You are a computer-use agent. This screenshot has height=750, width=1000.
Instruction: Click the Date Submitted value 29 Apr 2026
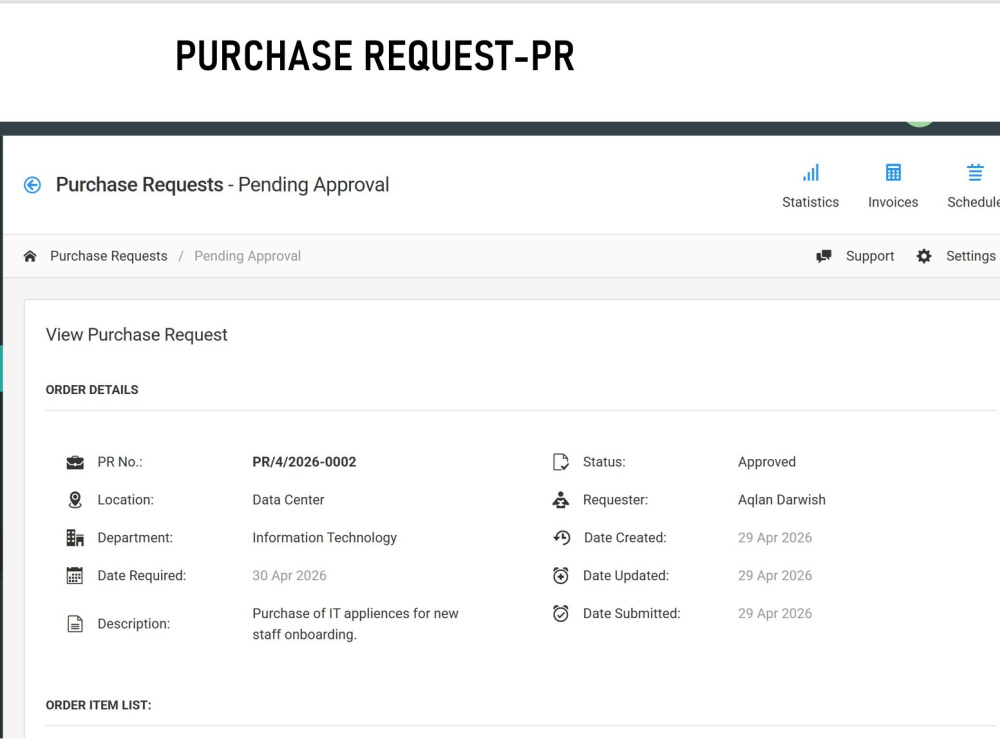(x=776, y=614)
